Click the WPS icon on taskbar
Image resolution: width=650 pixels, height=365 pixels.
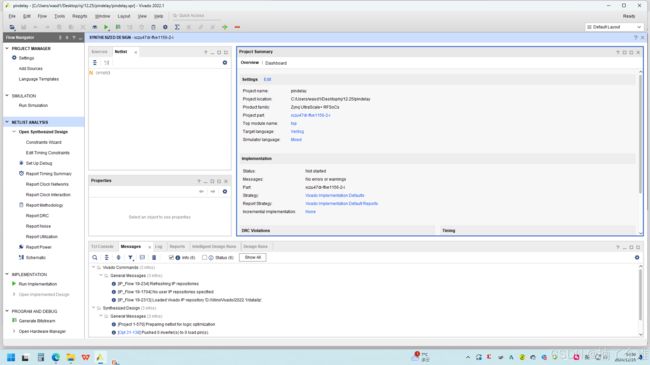tap(85, 357)
